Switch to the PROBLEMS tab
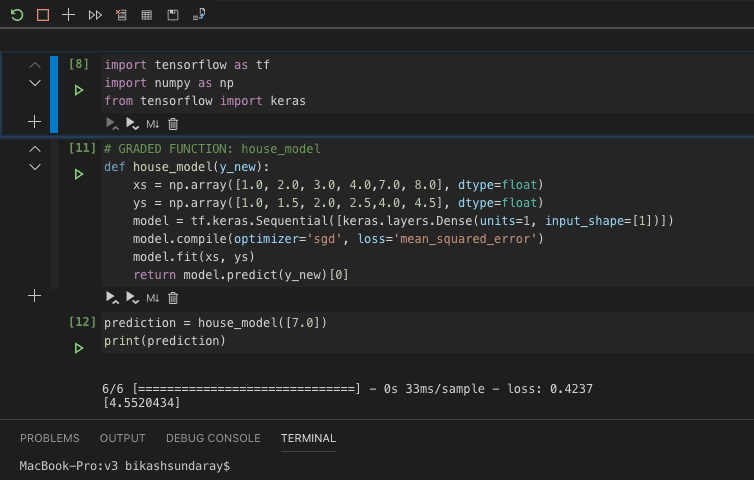The image size is (754, 480). point(49,438)
